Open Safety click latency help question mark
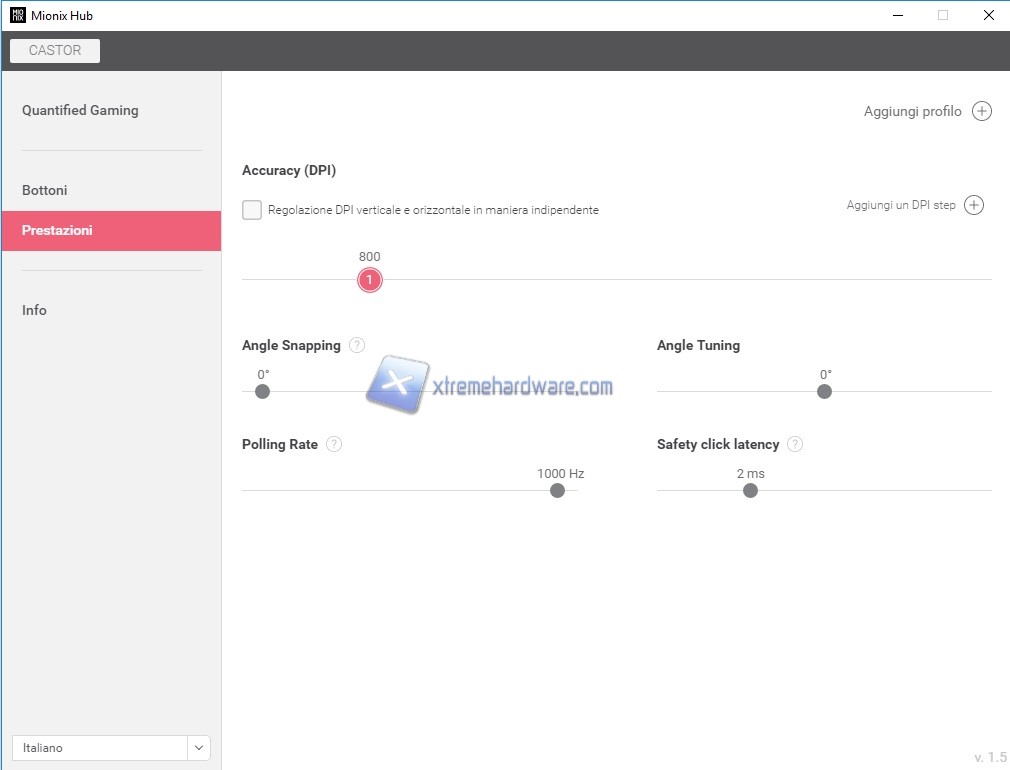 pyautogui.click(x=795, y=444)
